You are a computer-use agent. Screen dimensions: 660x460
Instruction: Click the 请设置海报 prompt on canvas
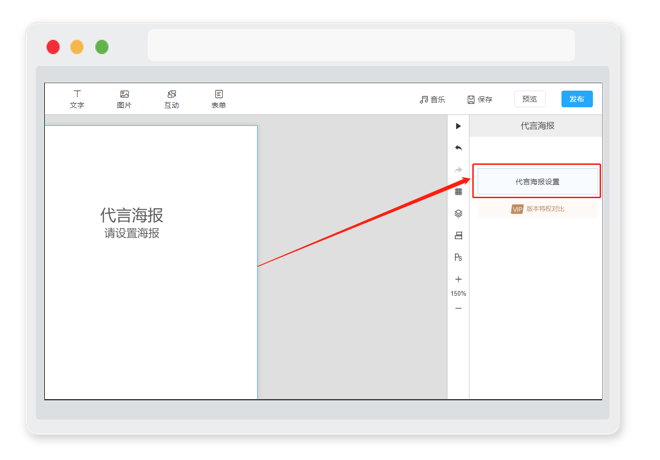[x=132, y=233]
